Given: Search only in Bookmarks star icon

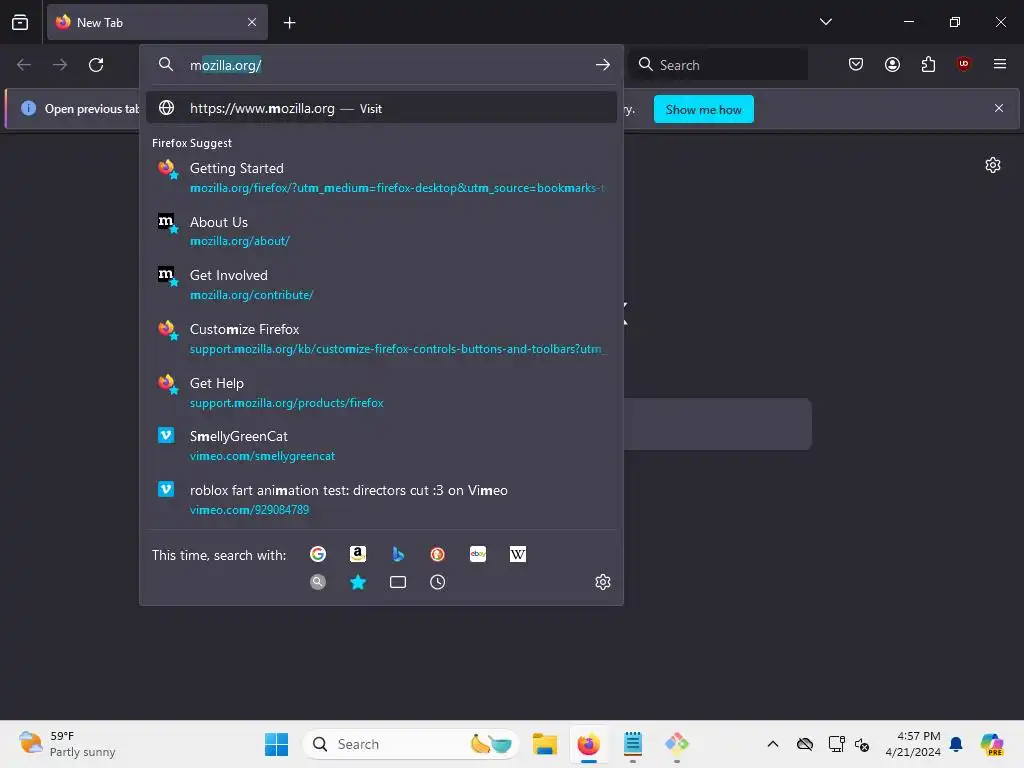Looking at the screenshot, I should click(358, 582).
